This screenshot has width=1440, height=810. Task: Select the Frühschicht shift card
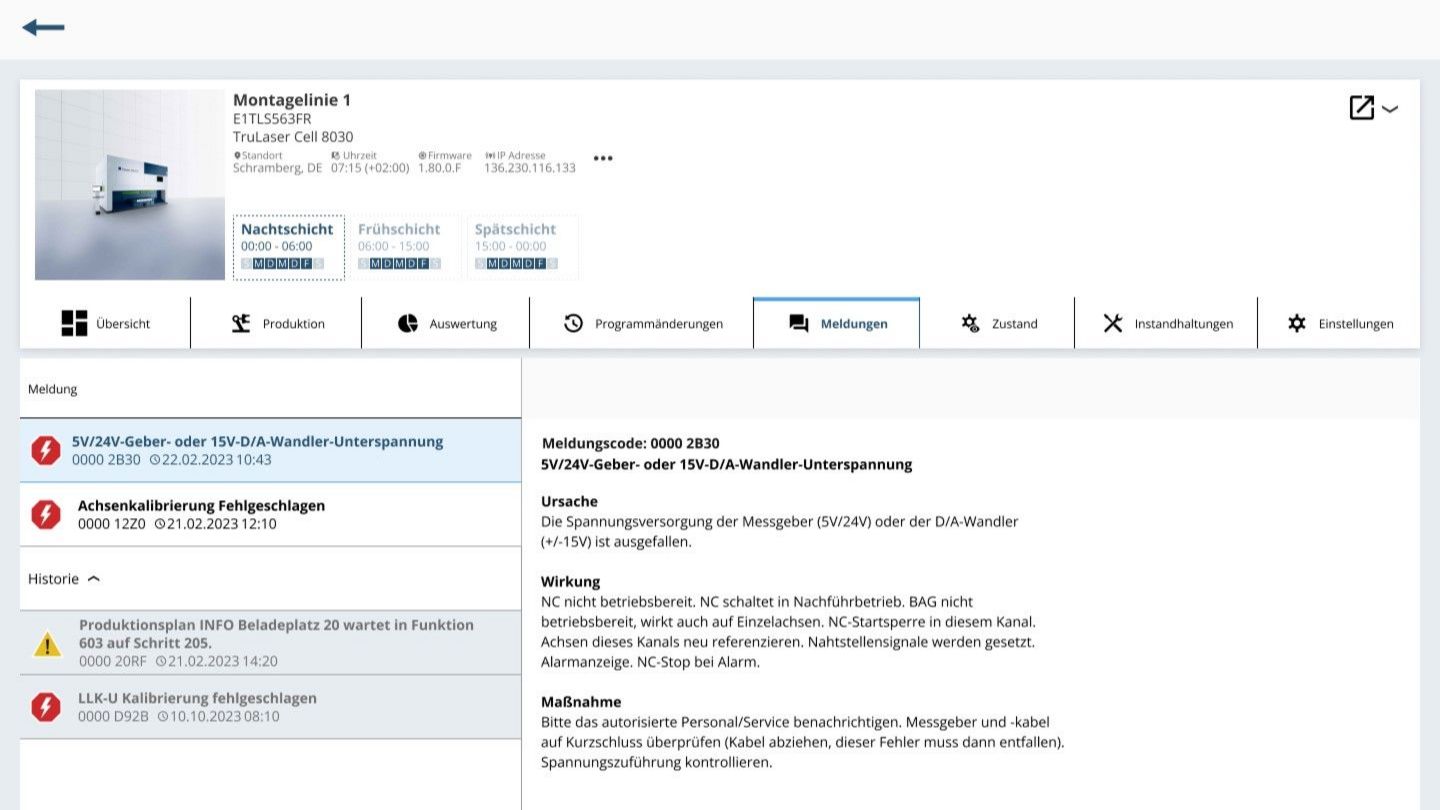click(405, 247)
